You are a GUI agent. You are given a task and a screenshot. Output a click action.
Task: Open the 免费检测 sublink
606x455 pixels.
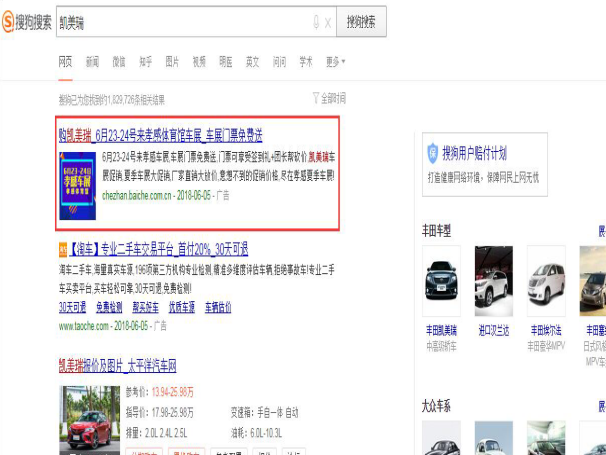pos(109,307)
